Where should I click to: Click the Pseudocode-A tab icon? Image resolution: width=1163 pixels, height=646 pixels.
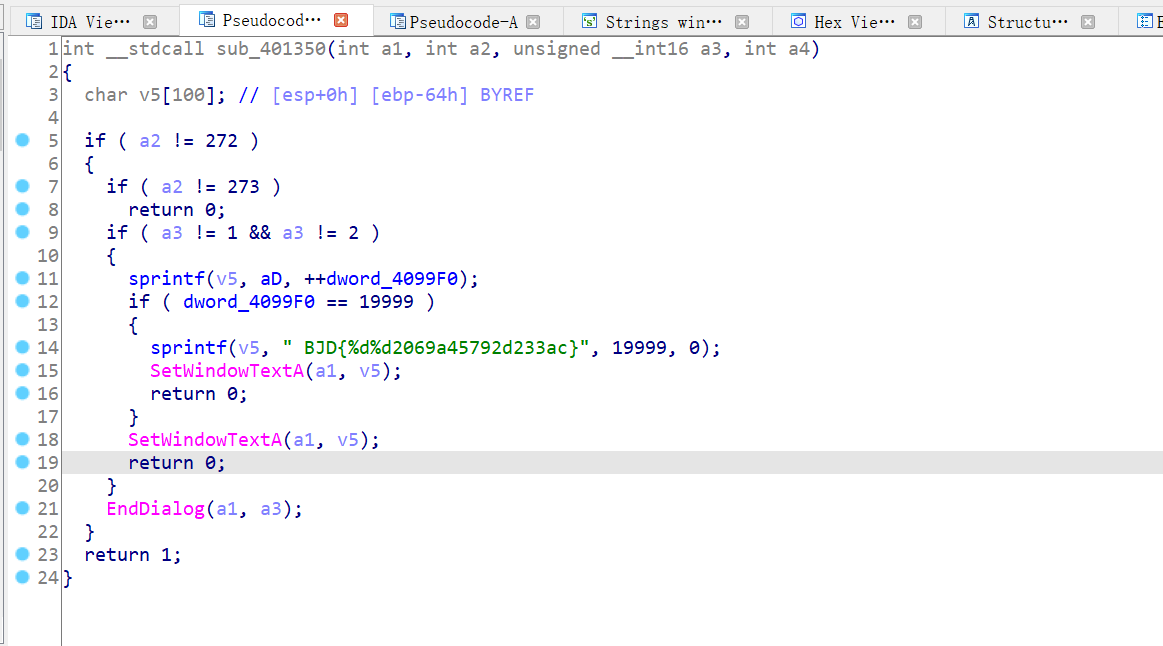[x=398, y=21]
